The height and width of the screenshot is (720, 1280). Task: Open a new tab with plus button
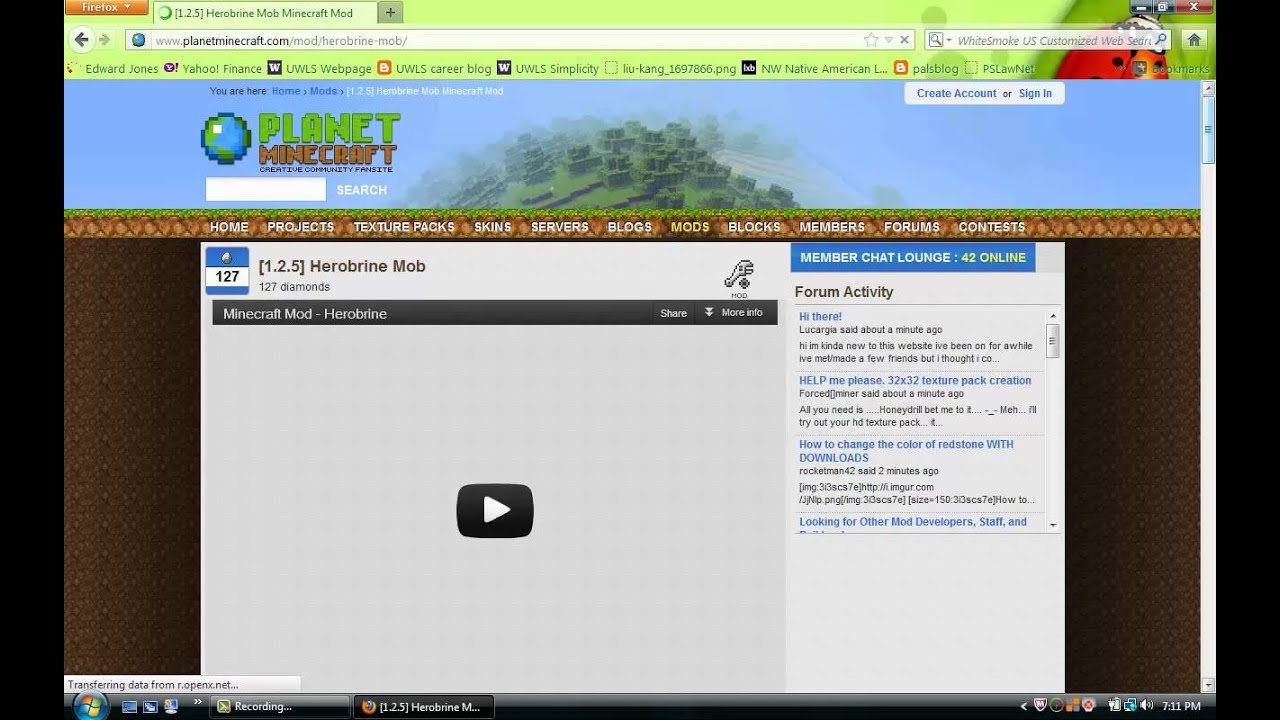pyautogui.click(x=390, y=13)
